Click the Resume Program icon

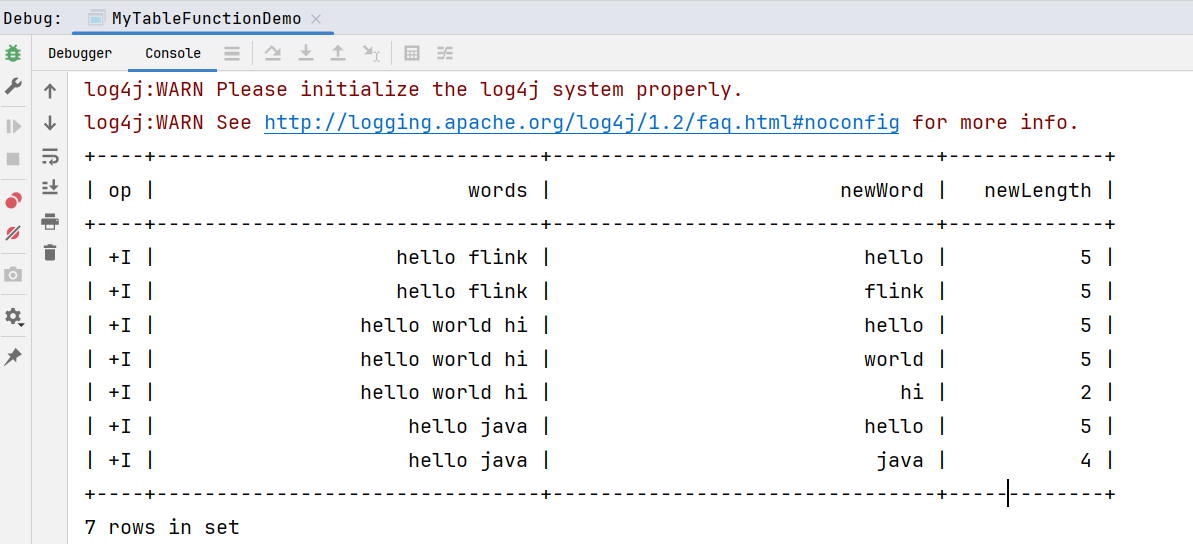pos(13,126)
